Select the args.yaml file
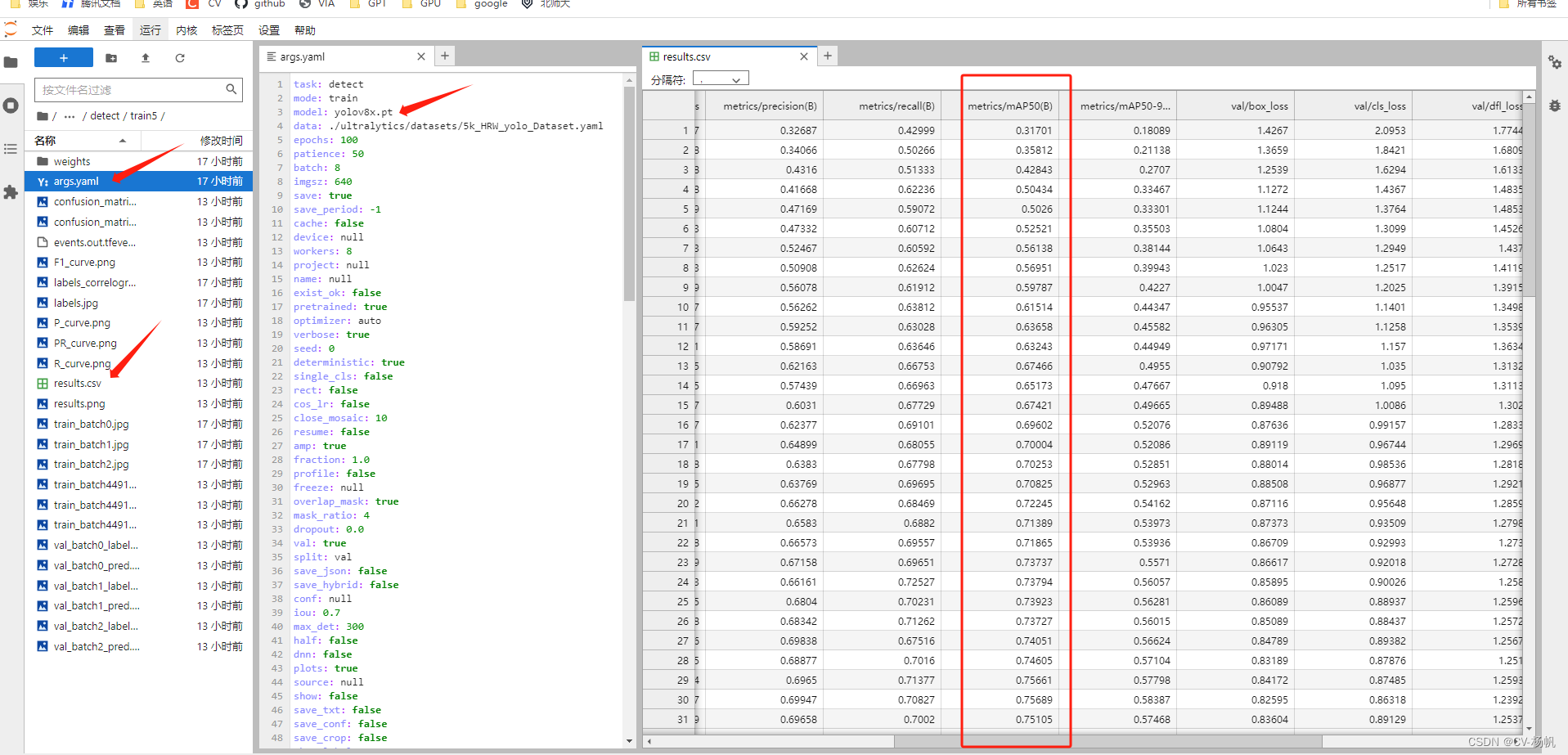The width and height of the screenshot is (1568, 755). tap(139, 182)
